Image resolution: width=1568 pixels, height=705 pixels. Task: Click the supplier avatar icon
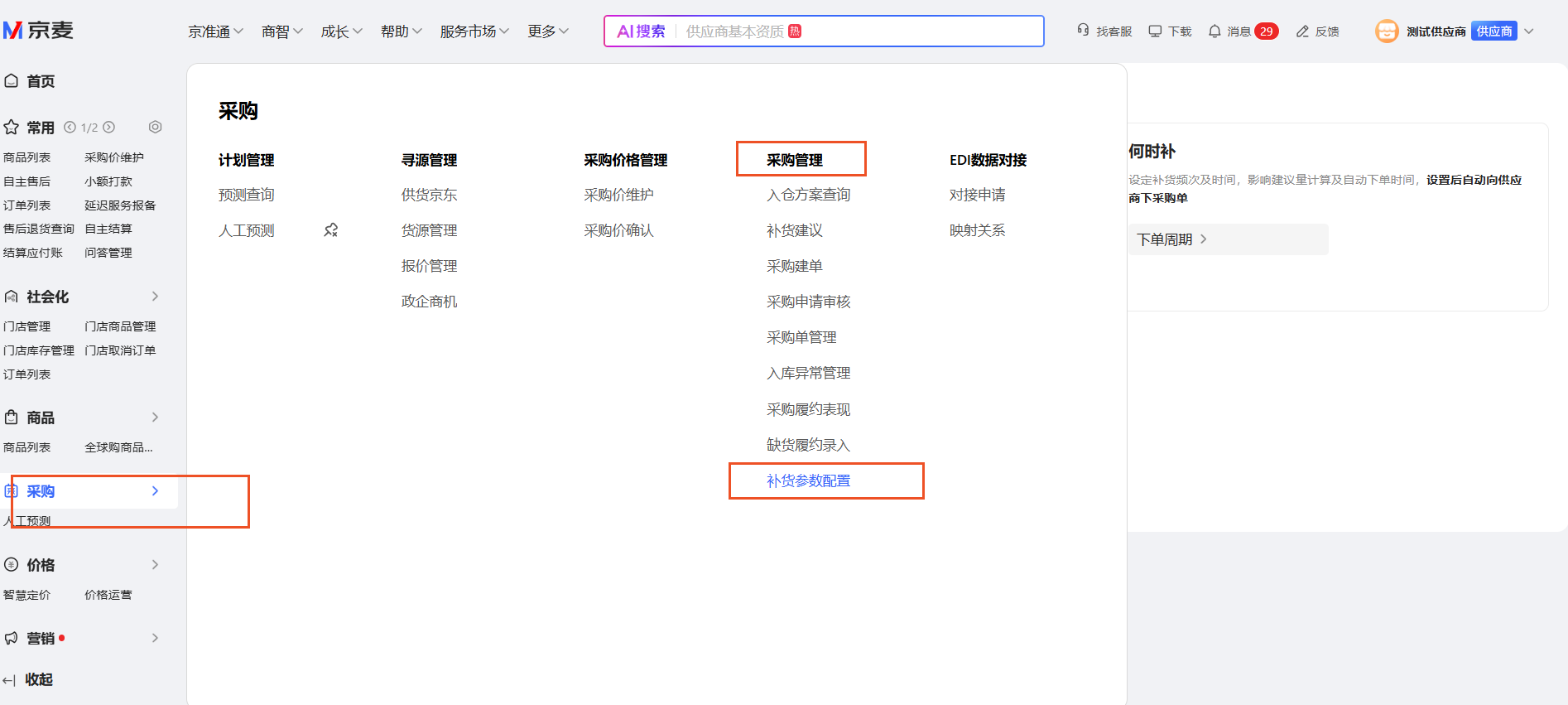click(1387, 31)
